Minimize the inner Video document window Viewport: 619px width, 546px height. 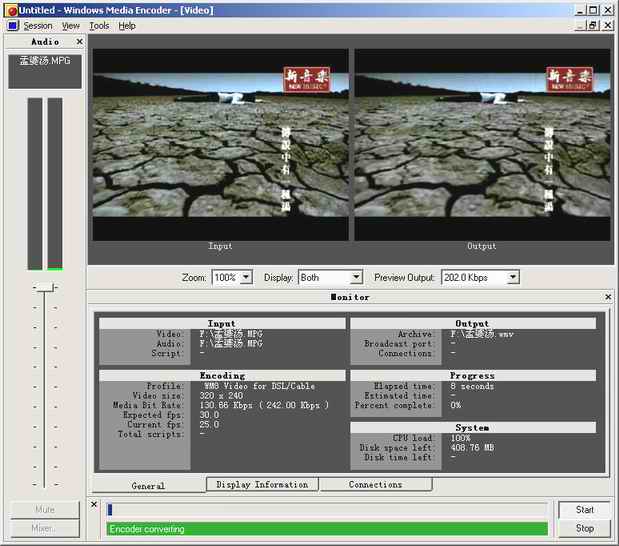pyautogui.click(x=579, y=25)
